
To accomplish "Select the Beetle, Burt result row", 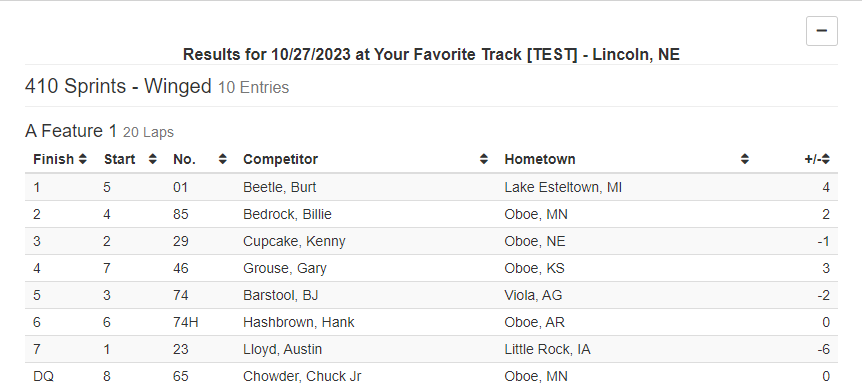I will point(431,187).
